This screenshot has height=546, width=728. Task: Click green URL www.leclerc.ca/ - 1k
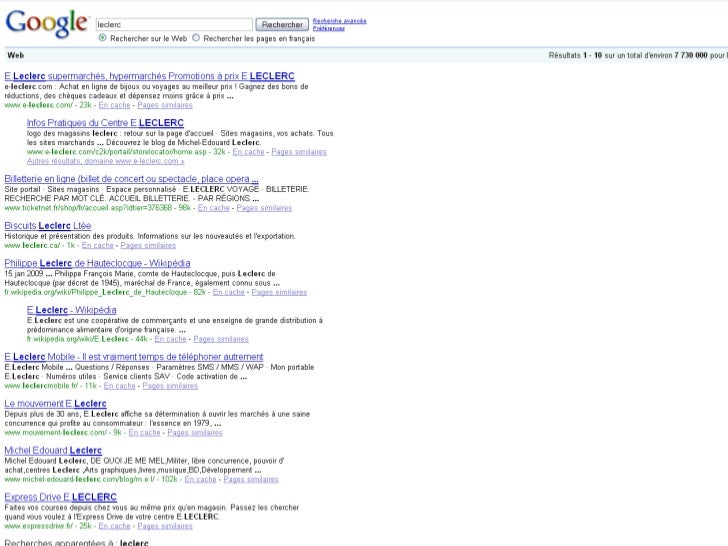39,245
